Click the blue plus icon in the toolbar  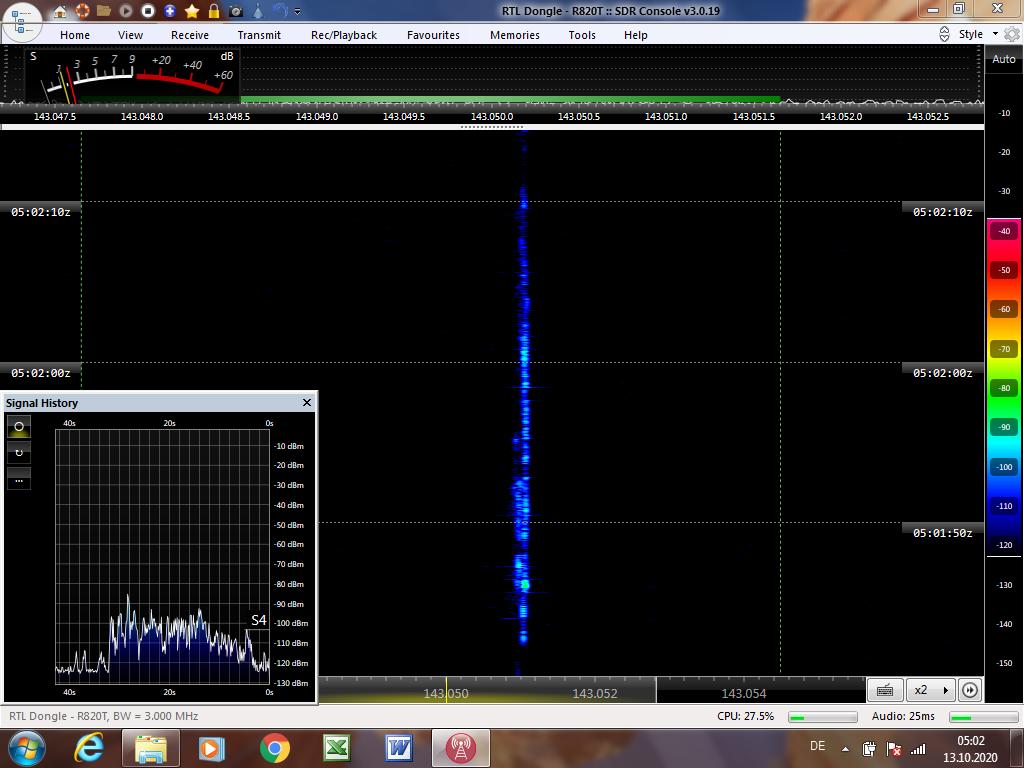tap(170, 10)
